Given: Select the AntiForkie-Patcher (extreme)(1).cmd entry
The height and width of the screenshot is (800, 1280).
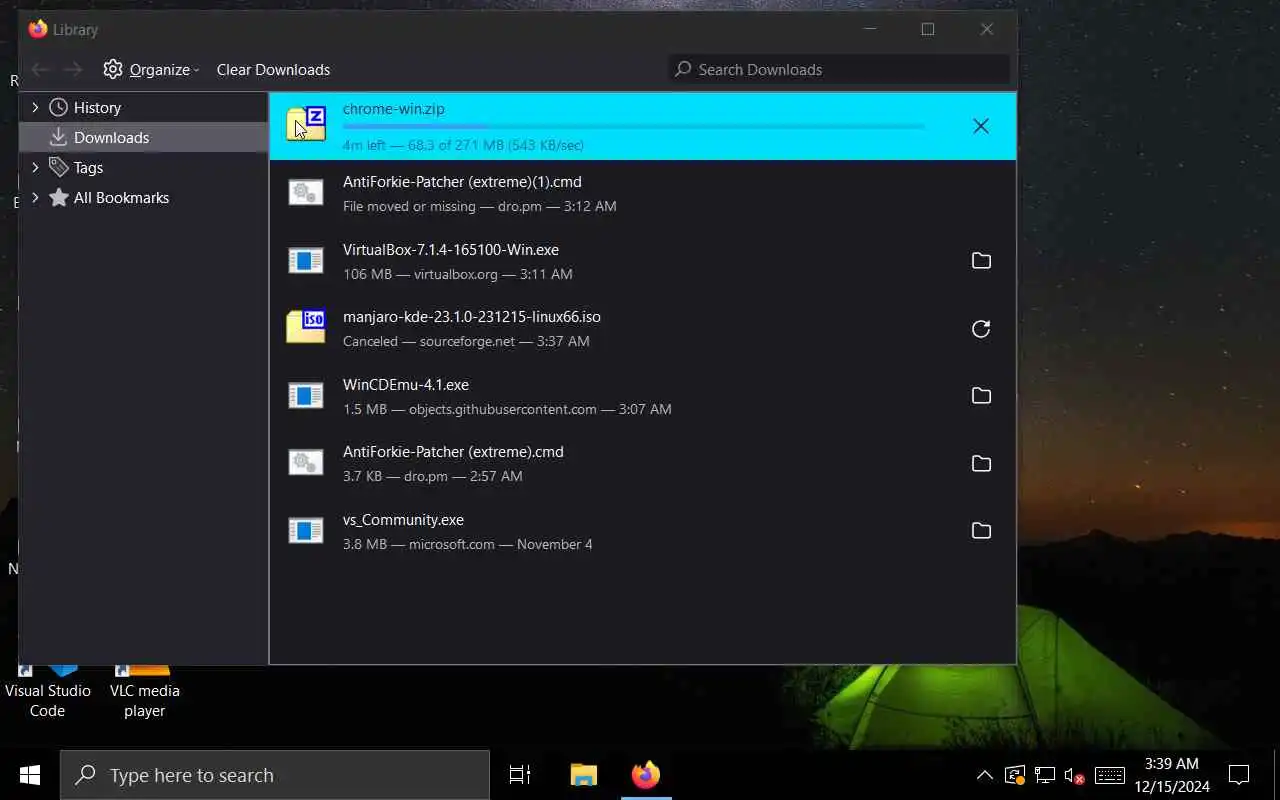Looking at the screenshot, I should [x=643, y=194].
